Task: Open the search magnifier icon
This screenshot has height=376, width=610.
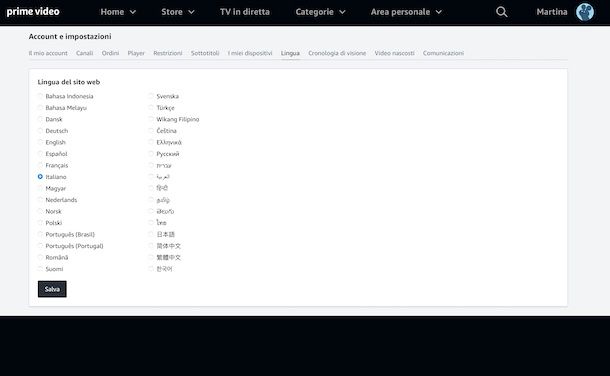Action: coord(501,12)
